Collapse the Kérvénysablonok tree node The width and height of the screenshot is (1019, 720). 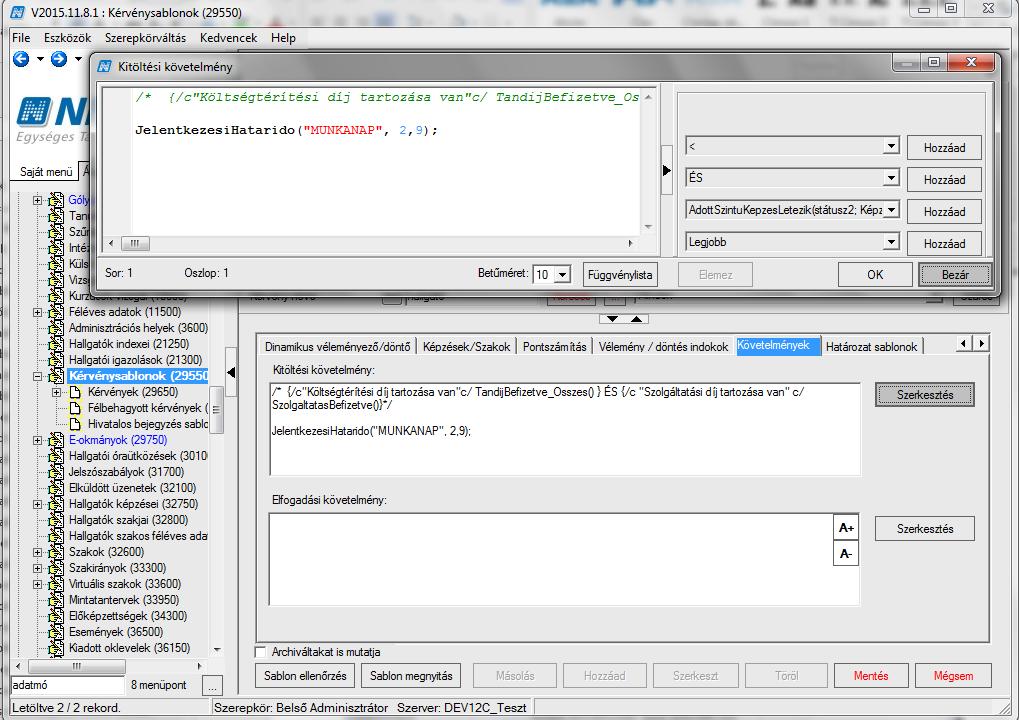[x=38, y=376]
